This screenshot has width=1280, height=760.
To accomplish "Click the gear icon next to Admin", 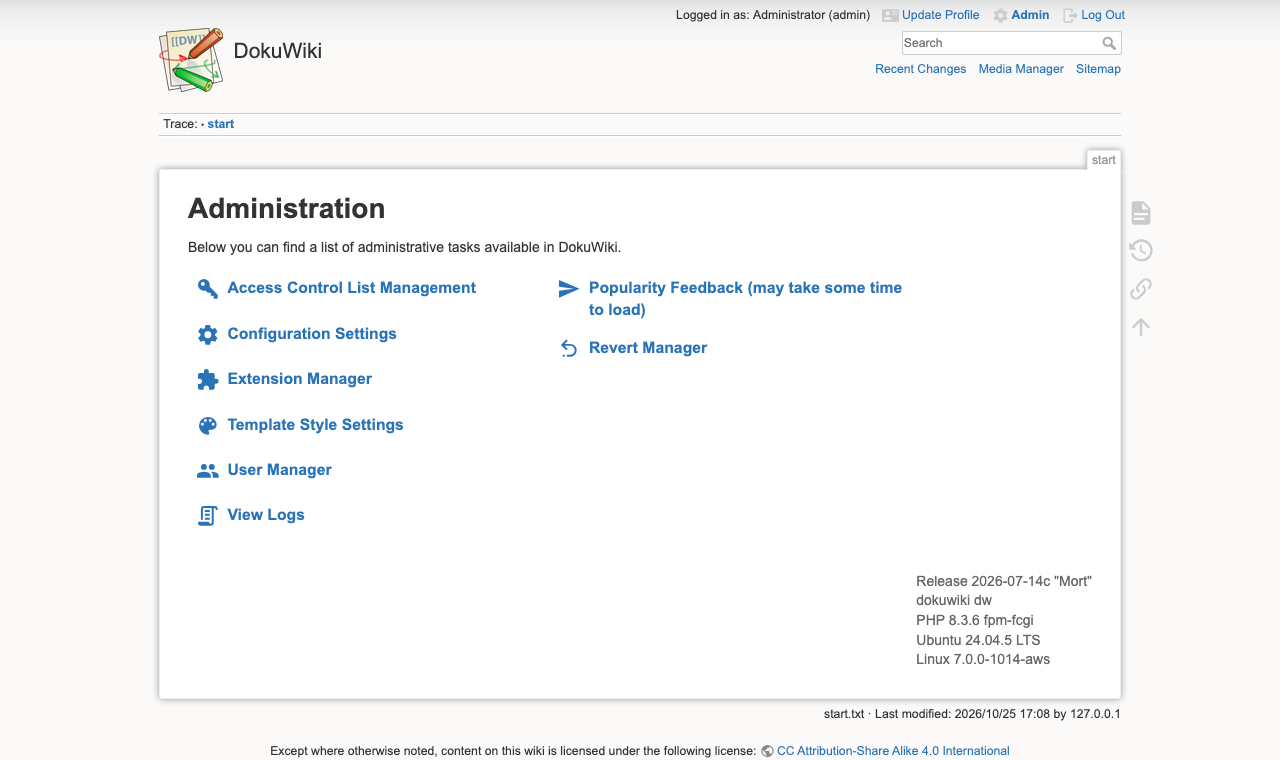I will coord(1000,16).
